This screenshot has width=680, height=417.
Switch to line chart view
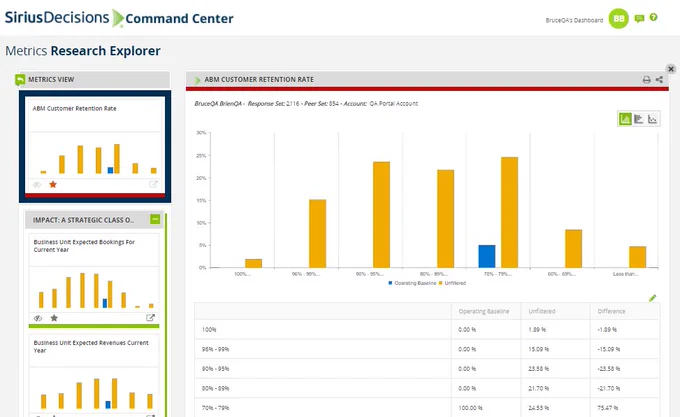pyautogui.click(x=652, y=119)
